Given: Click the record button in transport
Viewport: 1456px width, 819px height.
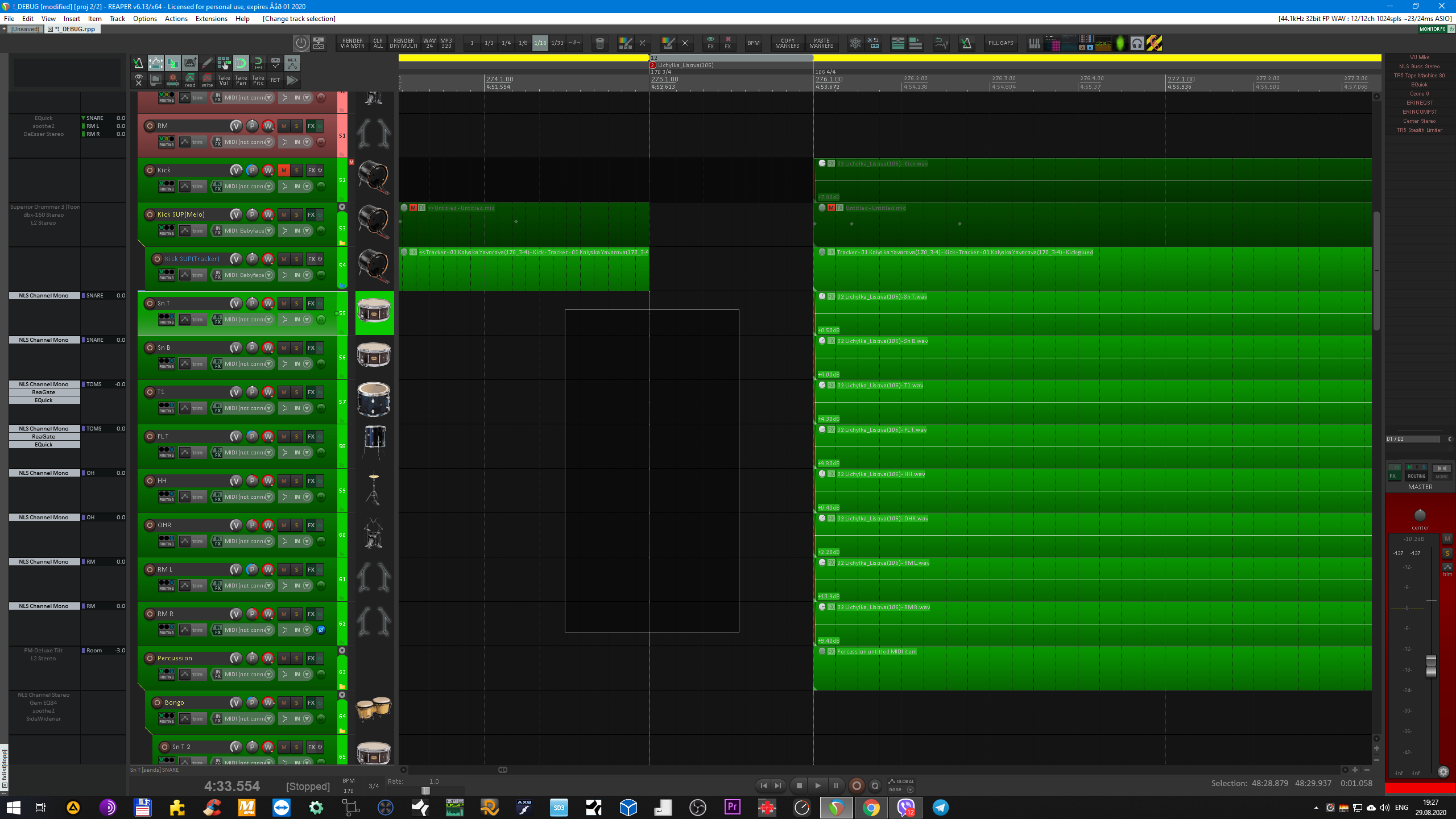Looking at the screenshot, I should point(856,786).
